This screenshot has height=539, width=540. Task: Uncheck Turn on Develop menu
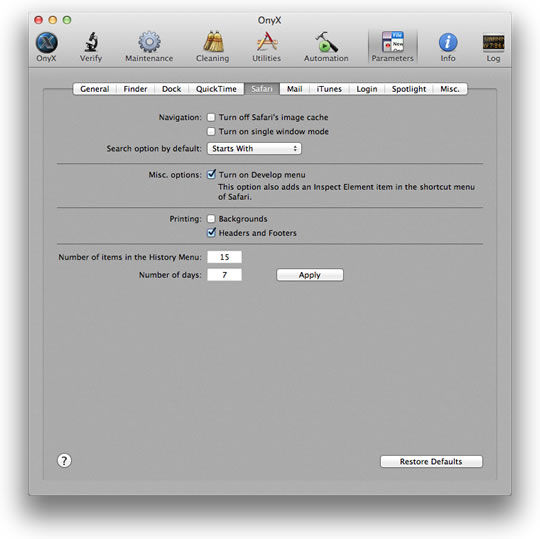pyautogui.click(x=211, y=175)
